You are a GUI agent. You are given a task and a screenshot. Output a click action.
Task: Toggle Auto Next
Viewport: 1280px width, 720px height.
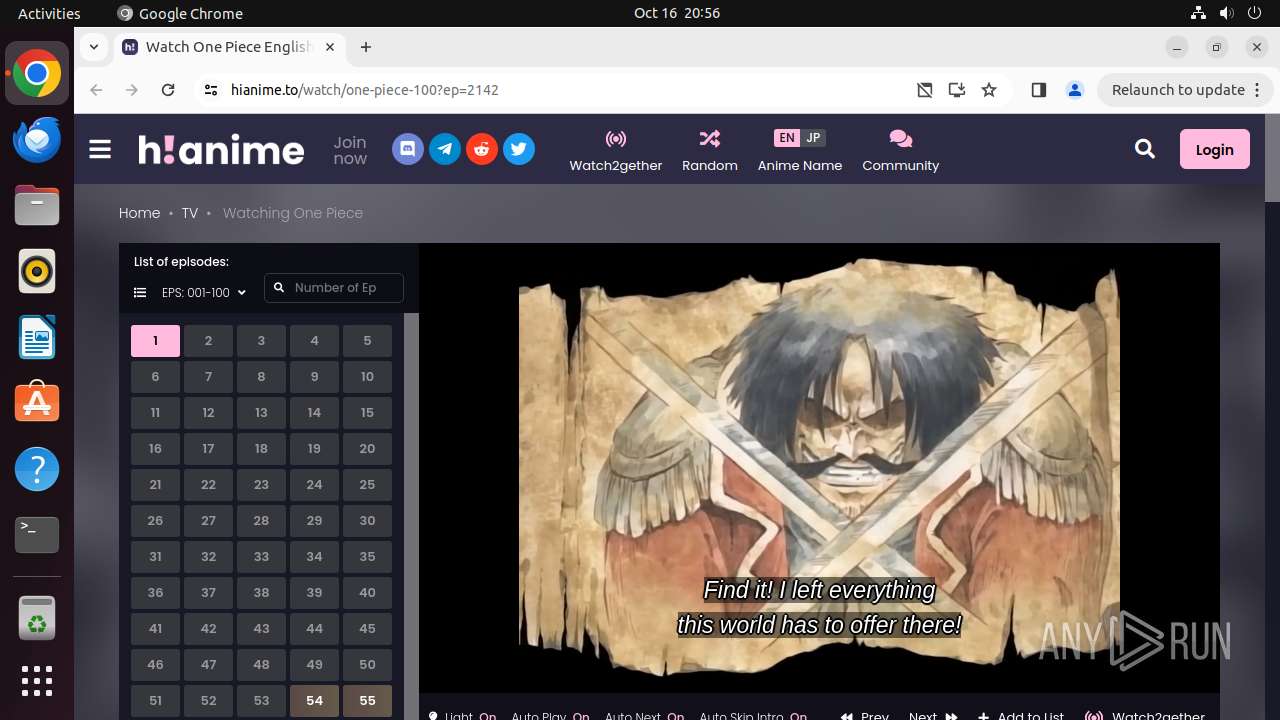[x=644, y=715]
